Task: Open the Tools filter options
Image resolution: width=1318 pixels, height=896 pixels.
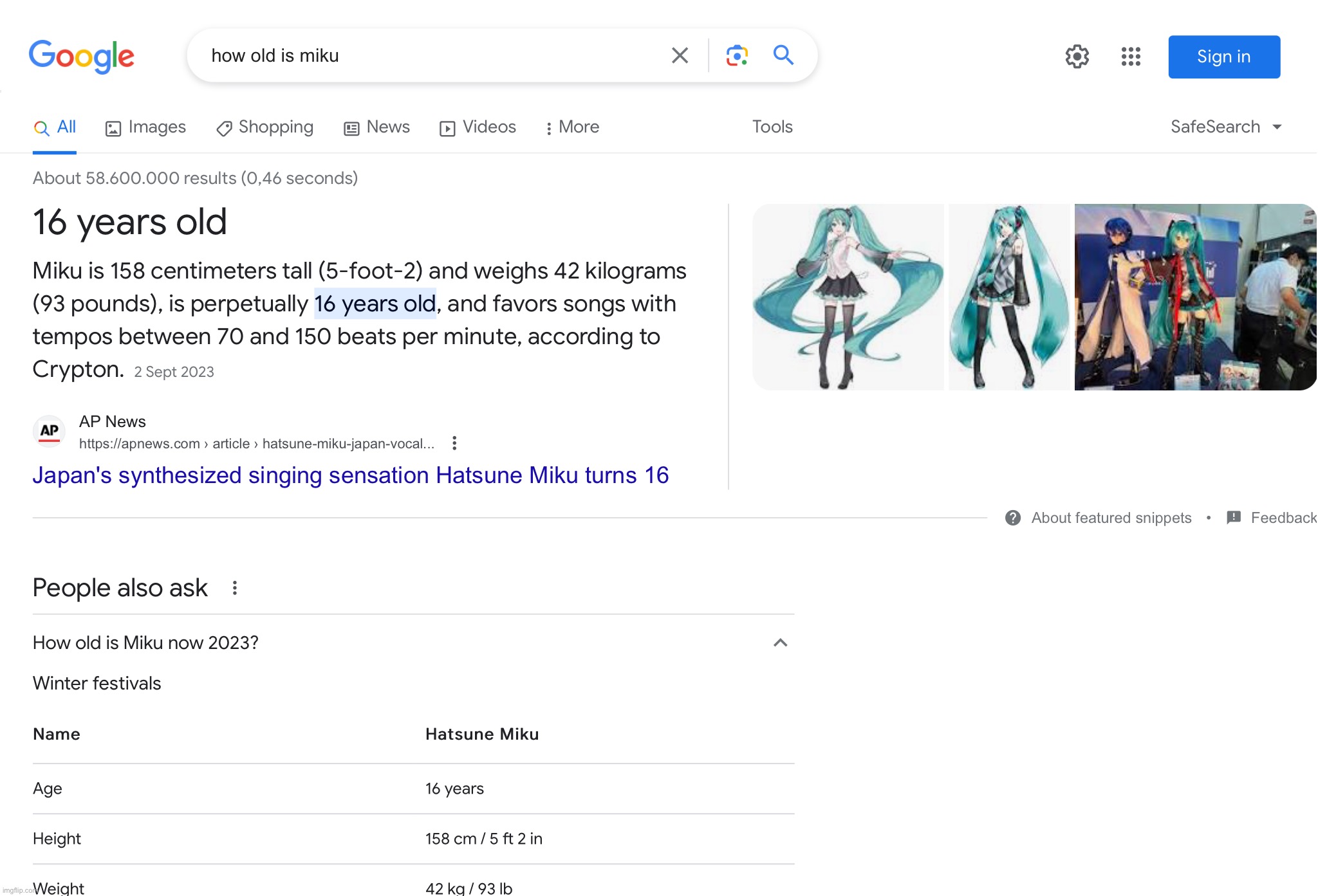Action: coord(772,127)
